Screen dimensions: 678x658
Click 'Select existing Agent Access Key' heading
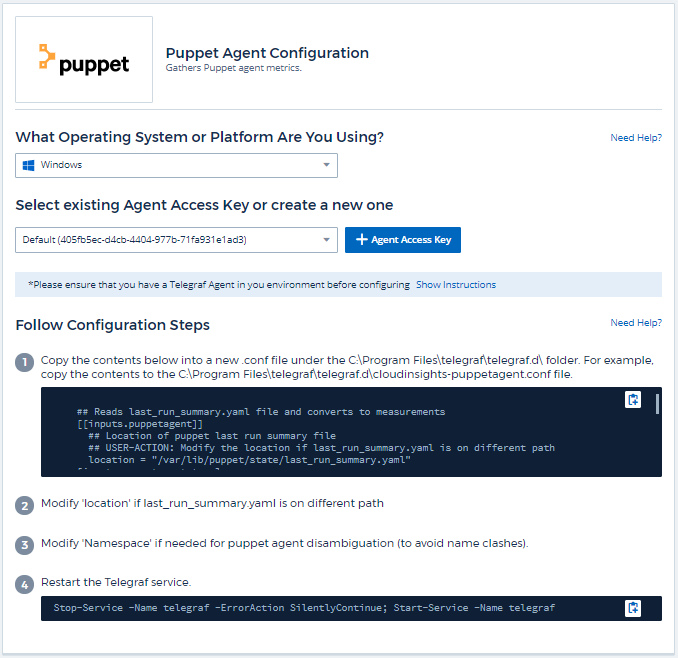[204, 205]
